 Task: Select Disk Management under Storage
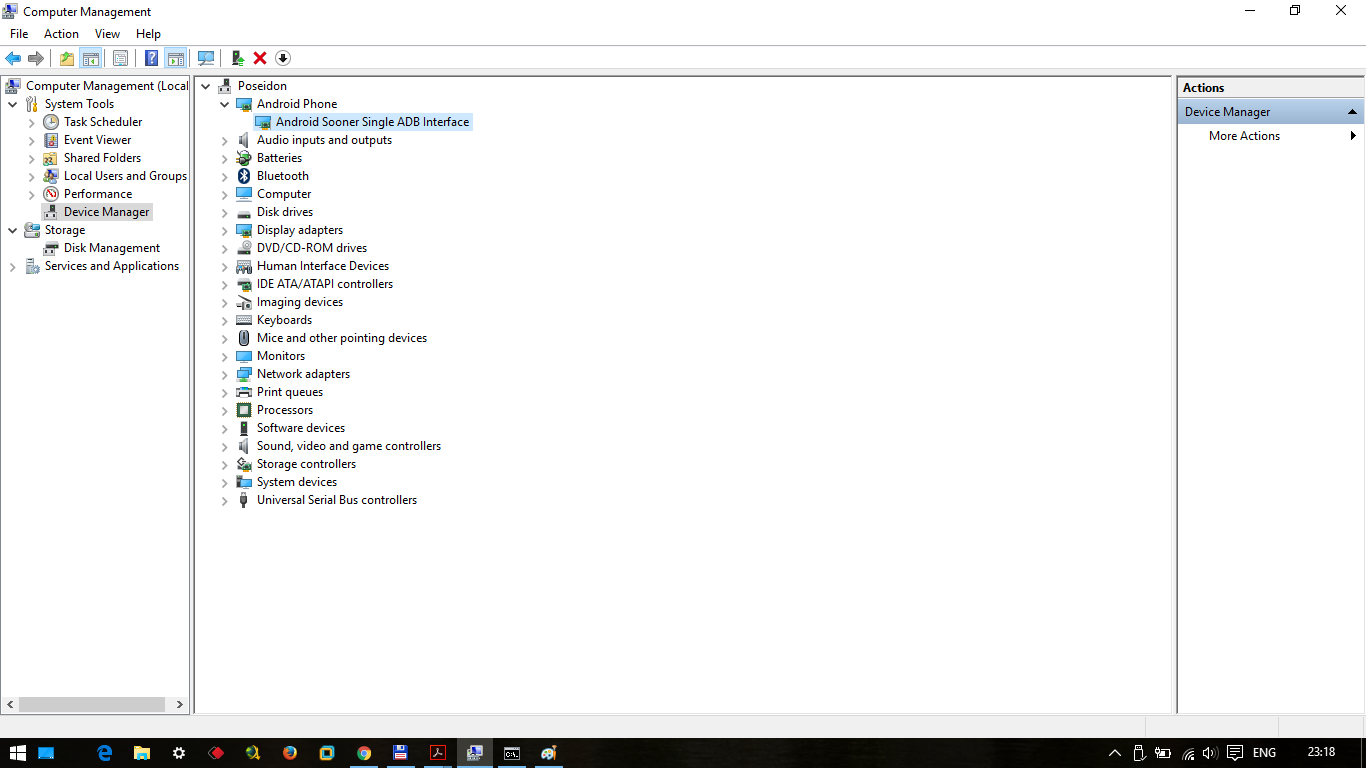tap(111, 248)
